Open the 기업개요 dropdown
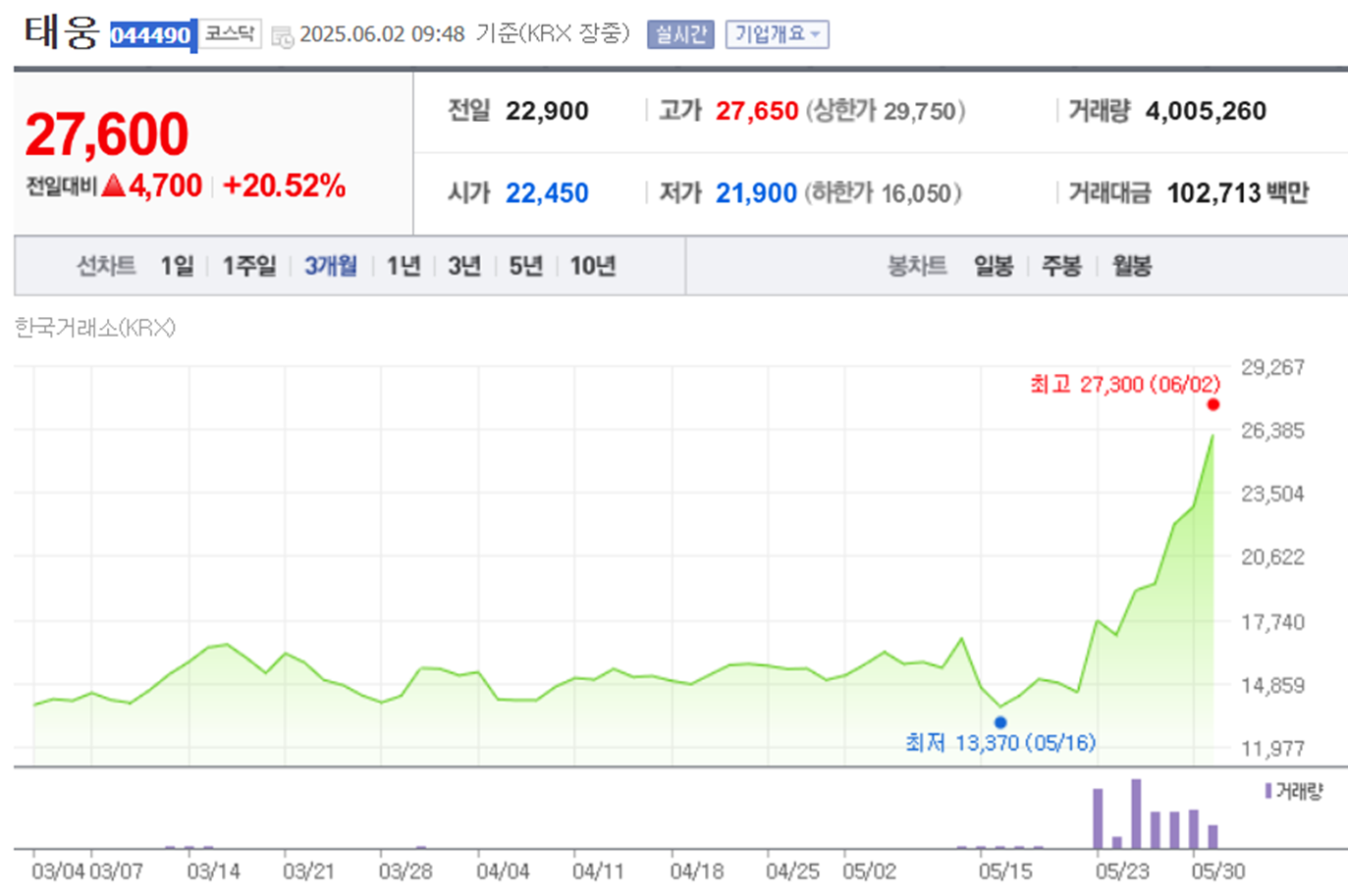 (x=777, y=34)
